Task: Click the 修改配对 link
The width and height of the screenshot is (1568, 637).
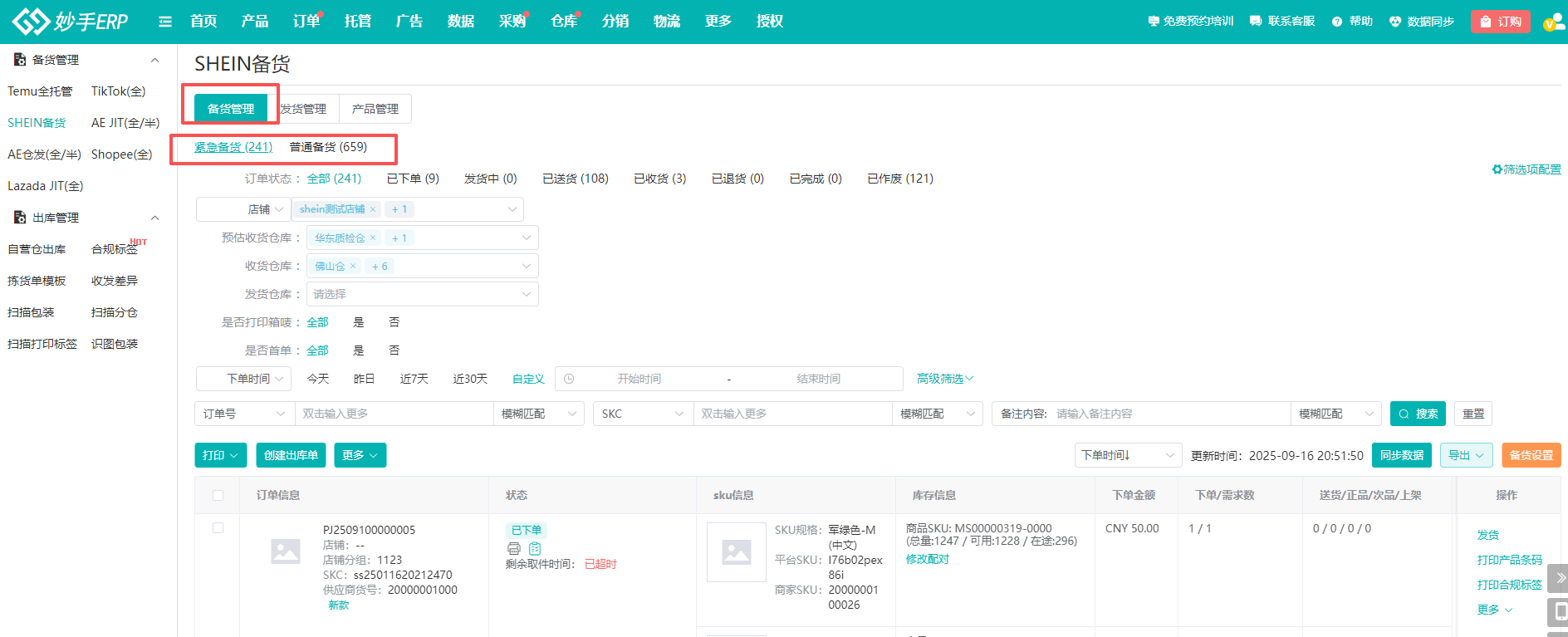Action: [x=928, y=559]
